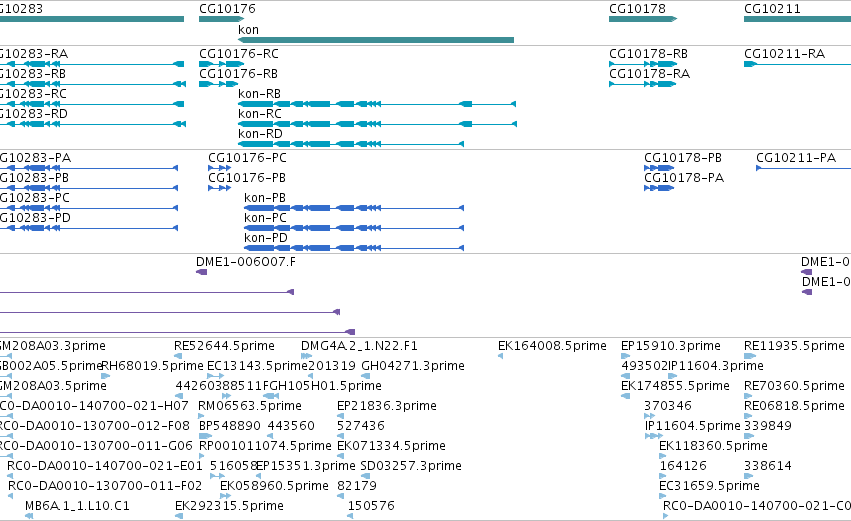851x521 pixels.
Task: Open RC0-DA0010-140700-021-E01 alignment label
Action: point(105,467)
